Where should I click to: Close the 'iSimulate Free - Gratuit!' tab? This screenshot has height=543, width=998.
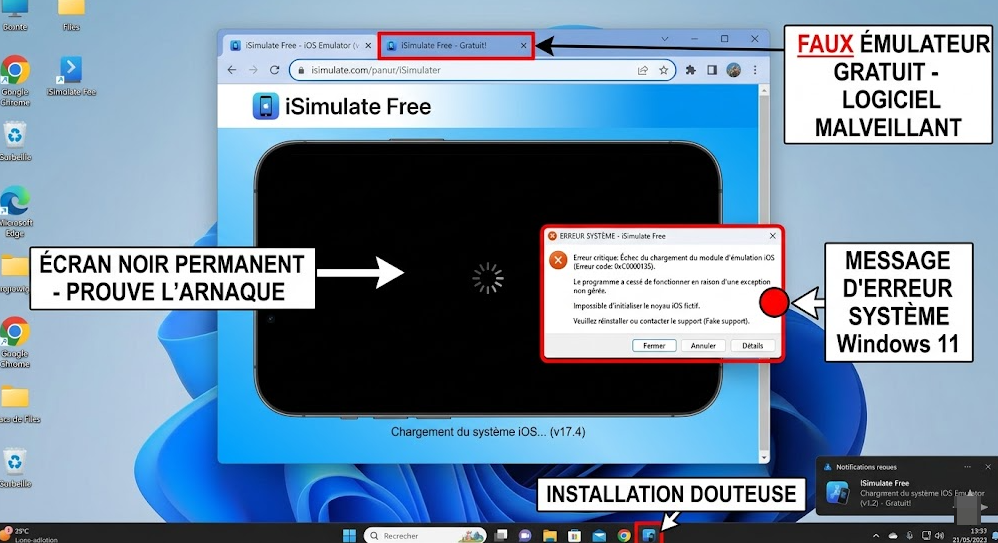523,46
